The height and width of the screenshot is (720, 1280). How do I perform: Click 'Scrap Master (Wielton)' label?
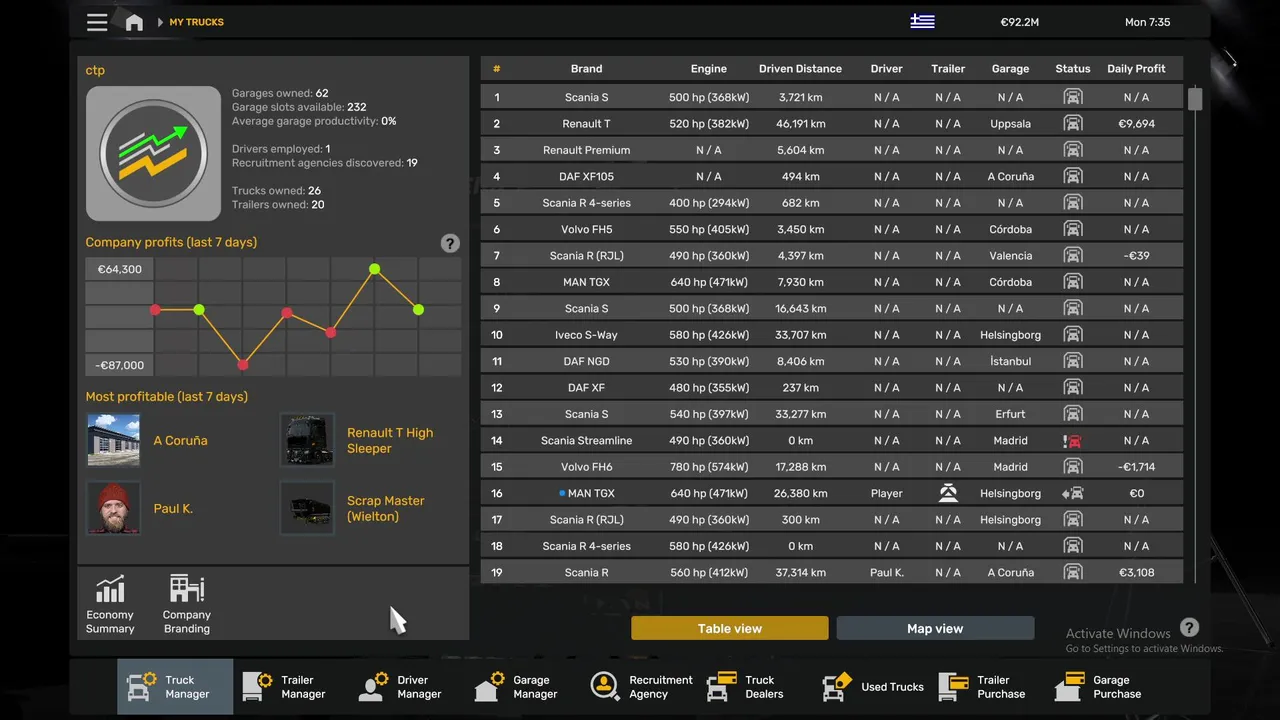click(386, 508)
